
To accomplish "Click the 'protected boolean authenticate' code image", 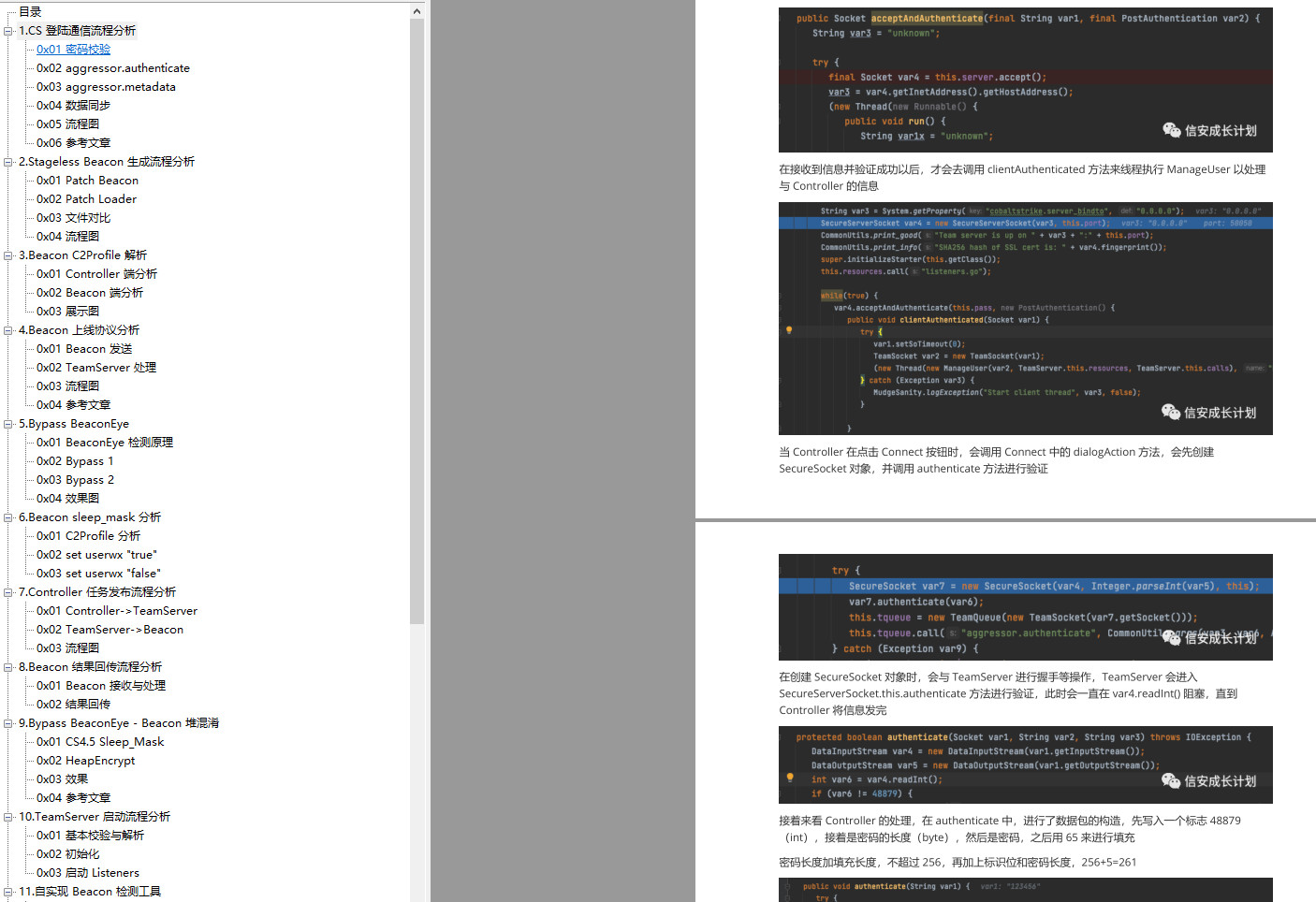I will 1025,764.
